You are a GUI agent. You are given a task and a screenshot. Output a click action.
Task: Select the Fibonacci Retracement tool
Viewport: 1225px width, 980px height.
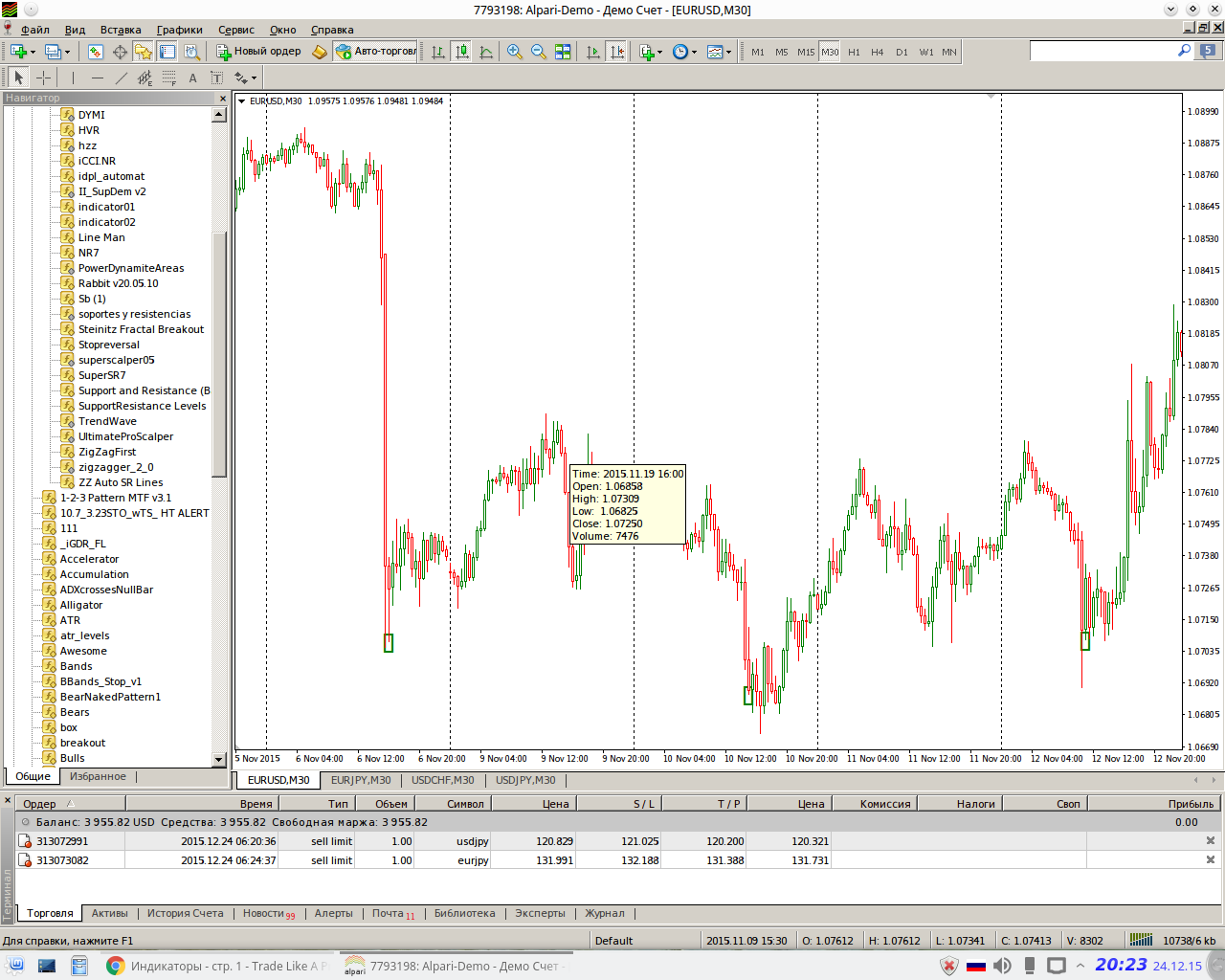(168, 78)
